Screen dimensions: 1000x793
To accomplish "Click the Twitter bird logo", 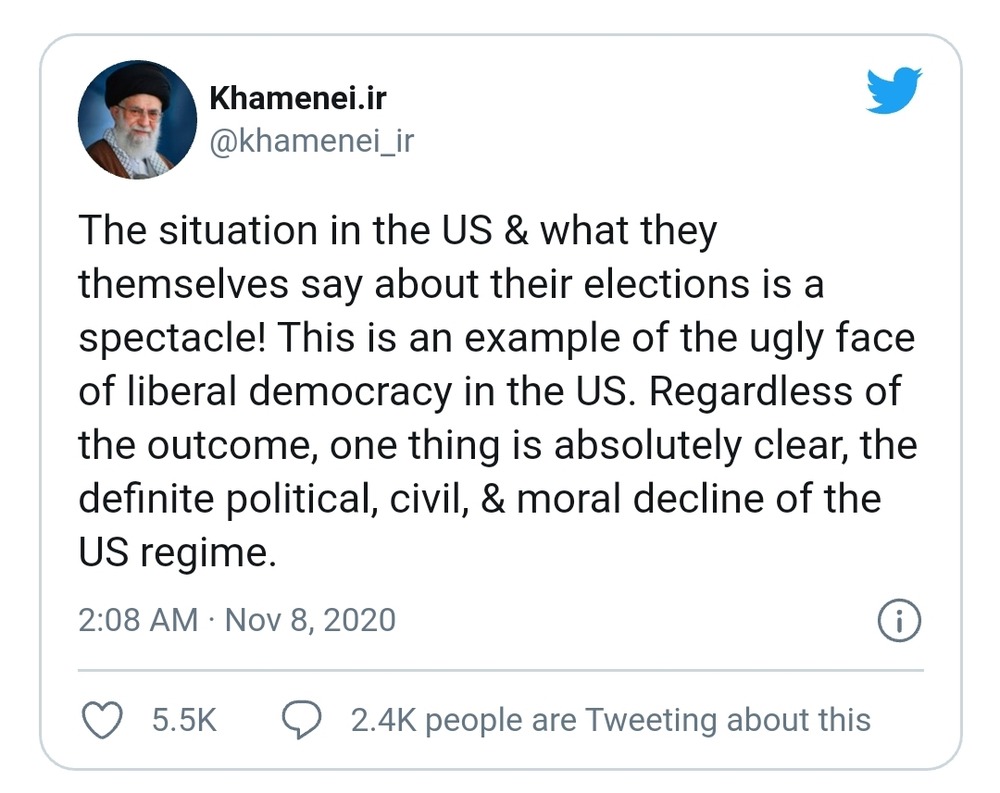I will 893,91.
